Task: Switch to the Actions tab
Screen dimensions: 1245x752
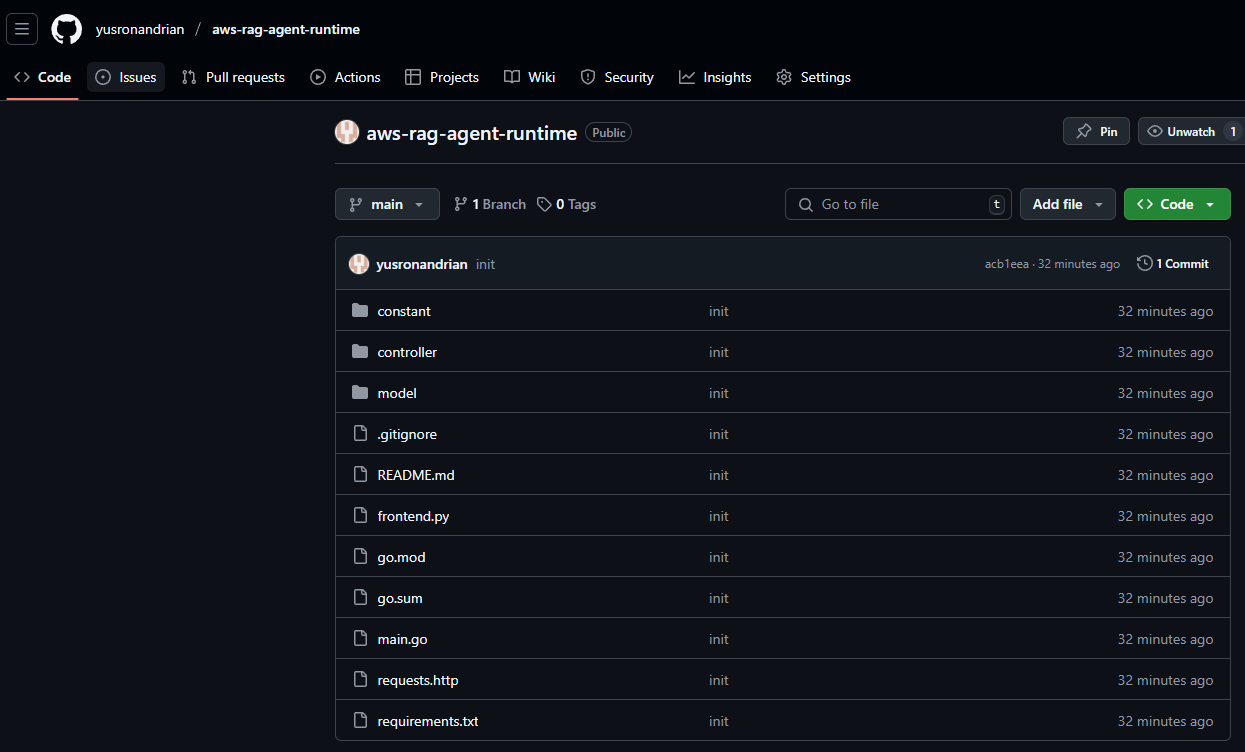Action: [345, 77]
